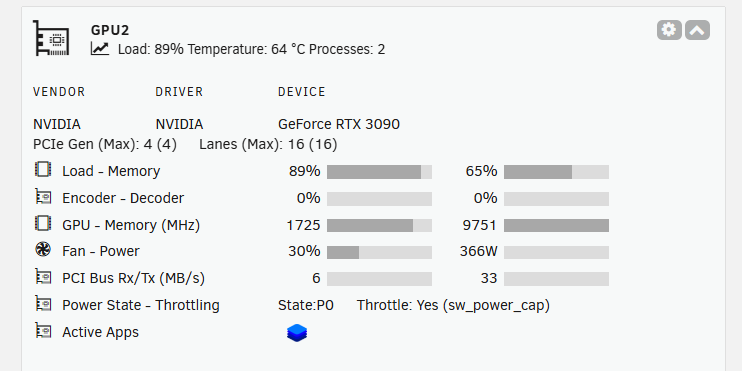Click the 30% fan speed bar

point(380,252)
